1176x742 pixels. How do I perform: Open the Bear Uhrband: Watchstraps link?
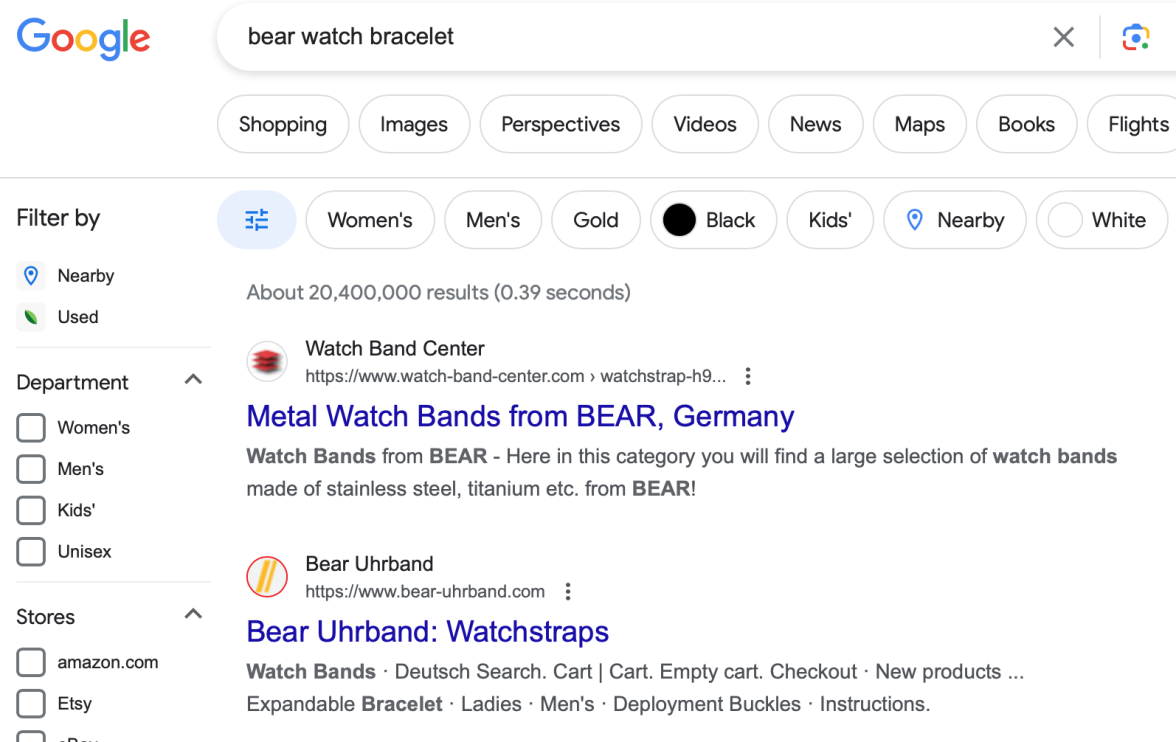point(427,632)
